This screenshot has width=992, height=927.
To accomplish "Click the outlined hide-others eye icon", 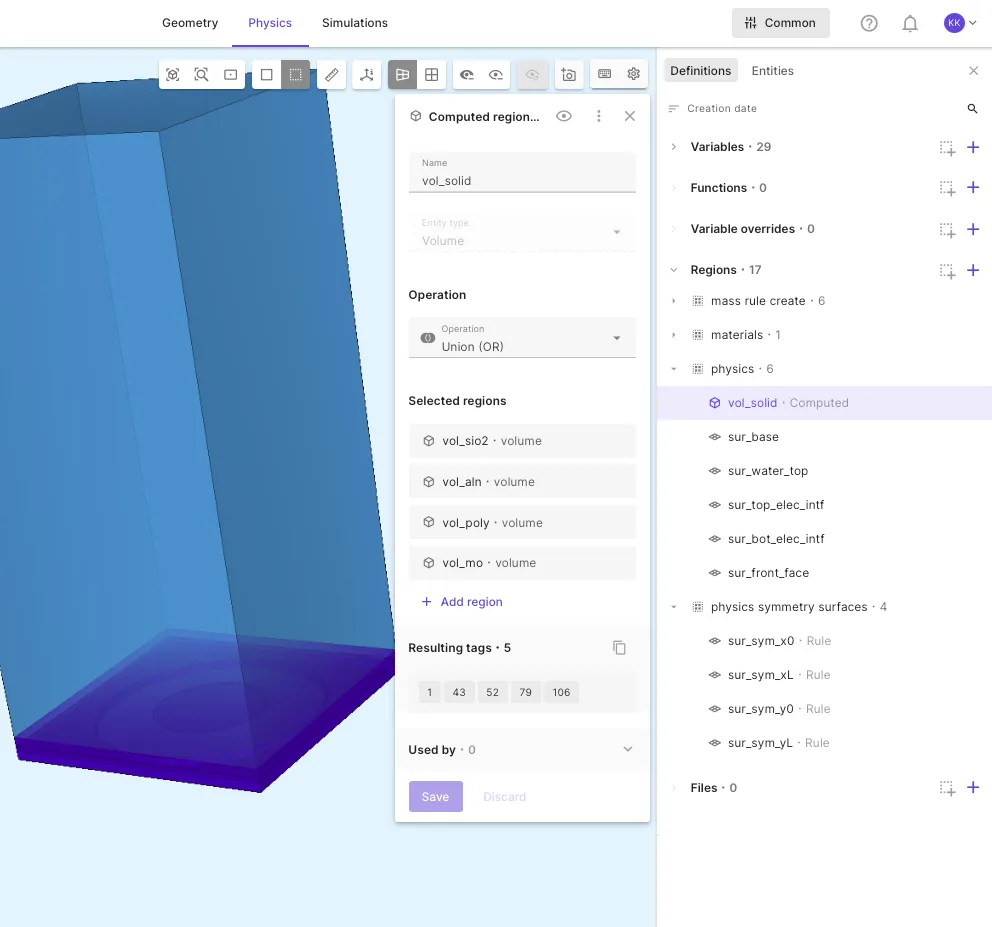I will (x=496, y=75).
